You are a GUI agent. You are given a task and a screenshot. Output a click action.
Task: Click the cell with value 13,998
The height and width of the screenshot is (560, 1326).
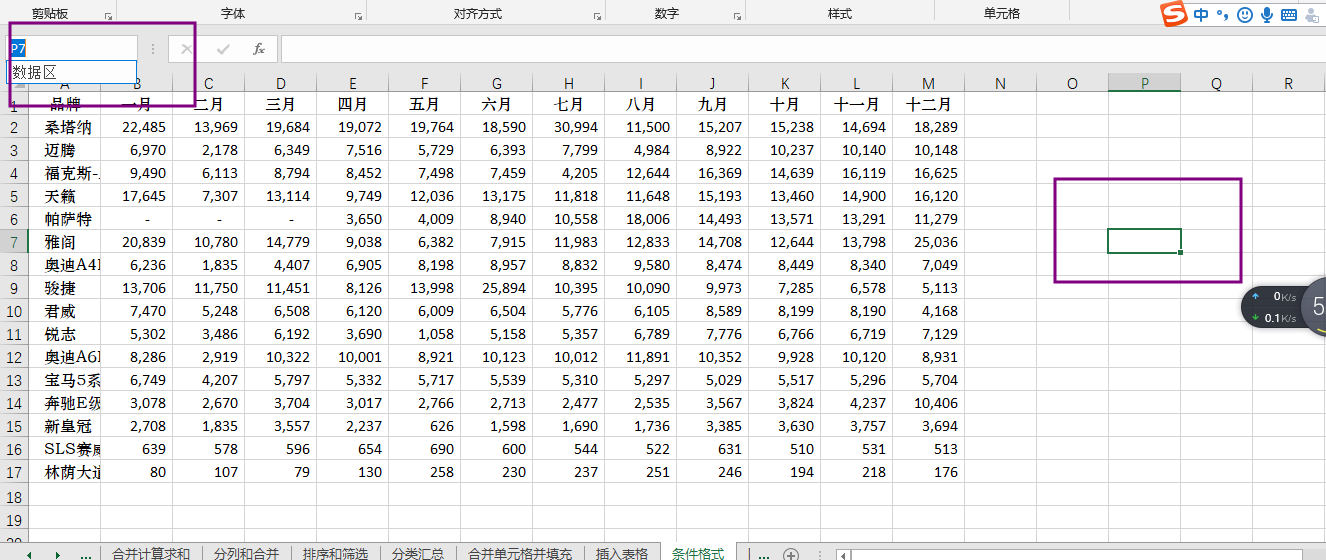[x=425, y=288]
